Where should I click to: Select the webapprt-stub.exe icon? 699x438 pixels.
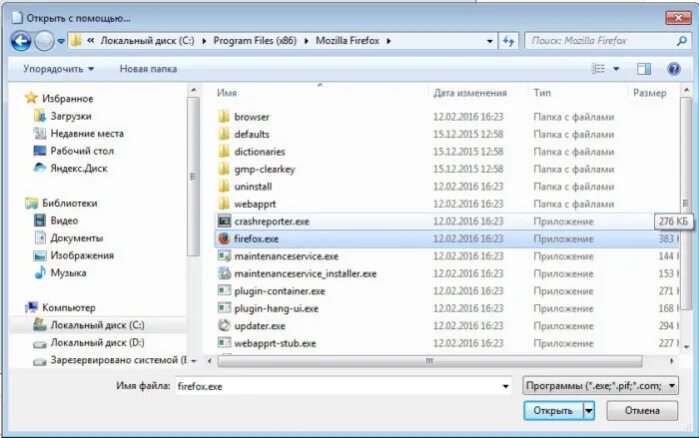(224, 343)
